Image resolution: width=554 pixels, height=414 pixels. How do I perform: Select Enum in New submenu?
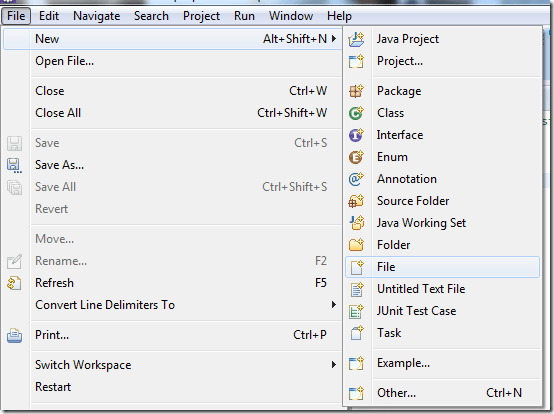(442, 157)
